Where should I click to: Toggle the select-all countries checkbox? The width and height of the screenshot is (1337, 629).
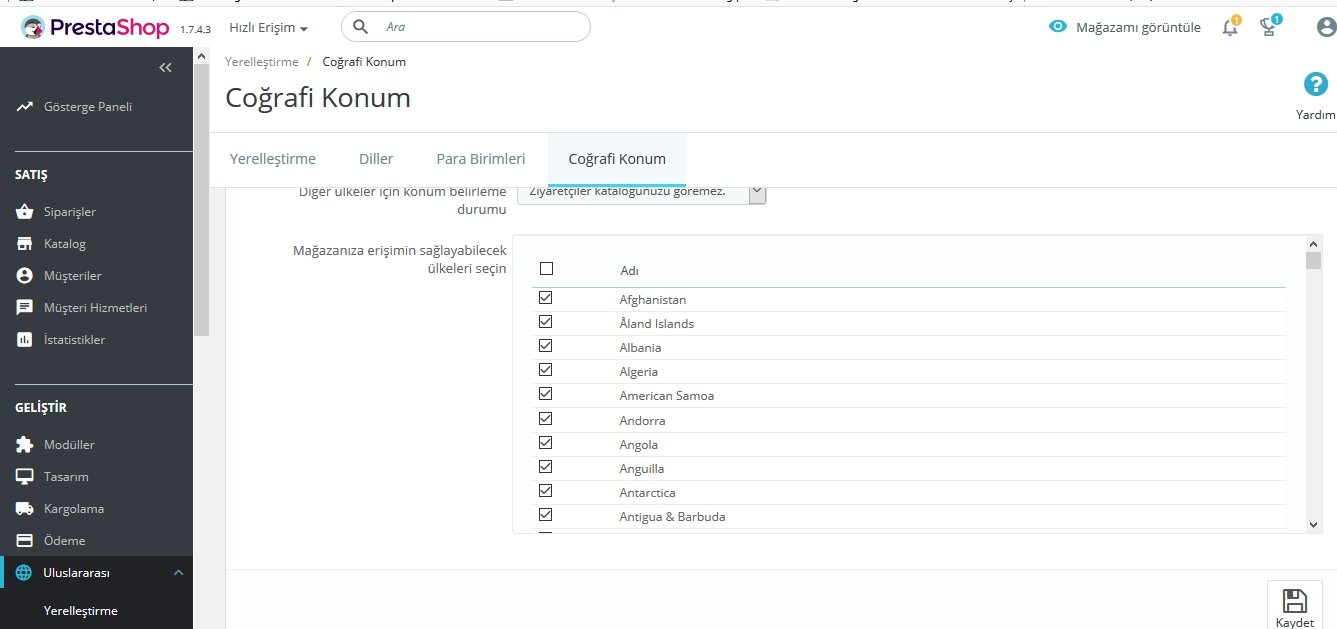[546, 268]
